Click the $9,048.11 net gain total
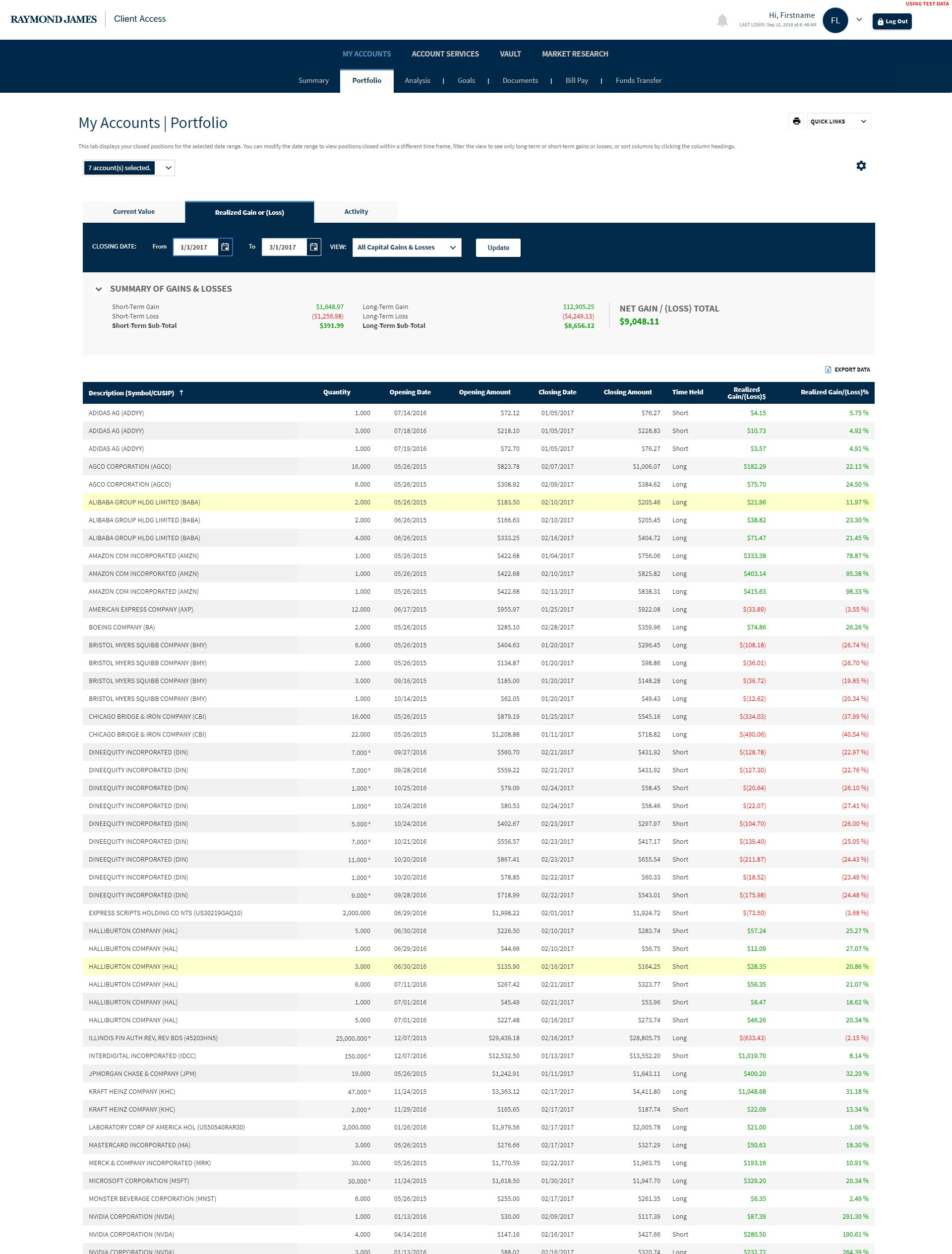Image resolution: width=952 pixels, height=1254 pixels. tap(639, 321)
